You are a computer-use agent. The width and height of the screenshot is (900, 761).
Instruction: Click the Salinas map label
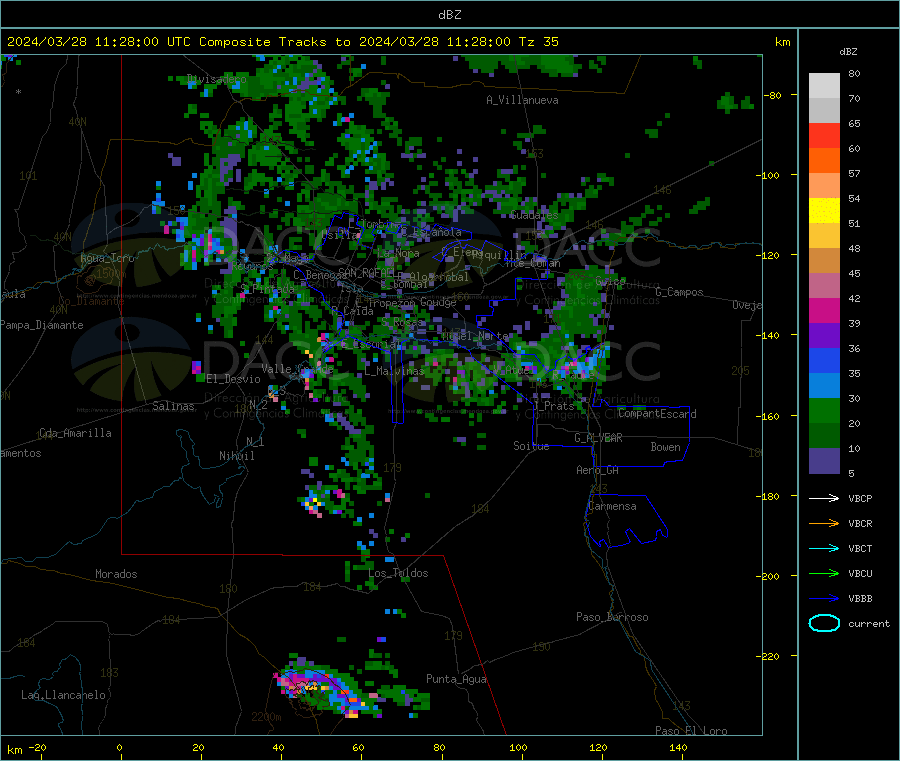[x=173, y=406]
